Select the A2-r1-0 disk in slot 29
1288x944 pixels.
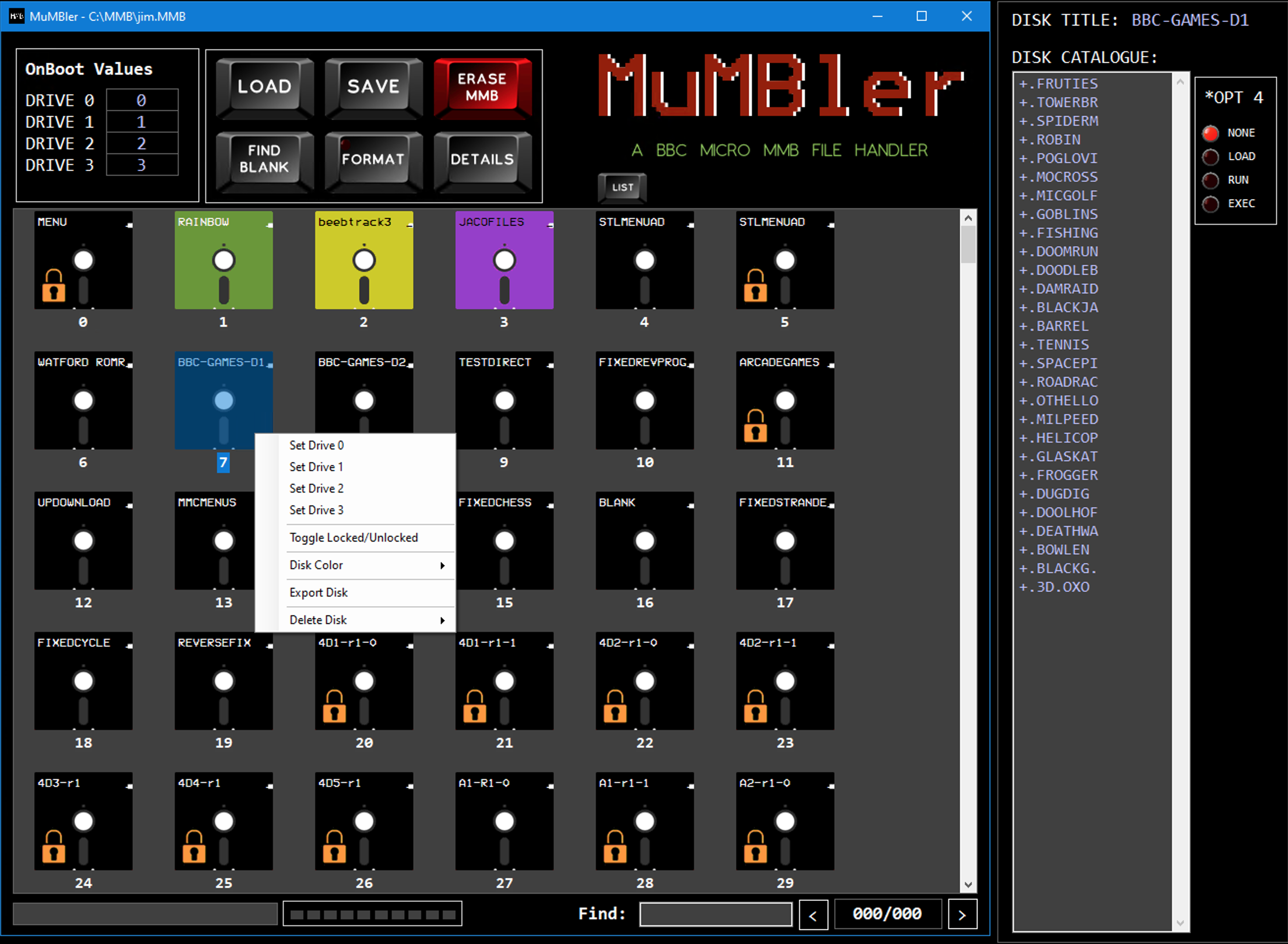[x=785, y=821]
